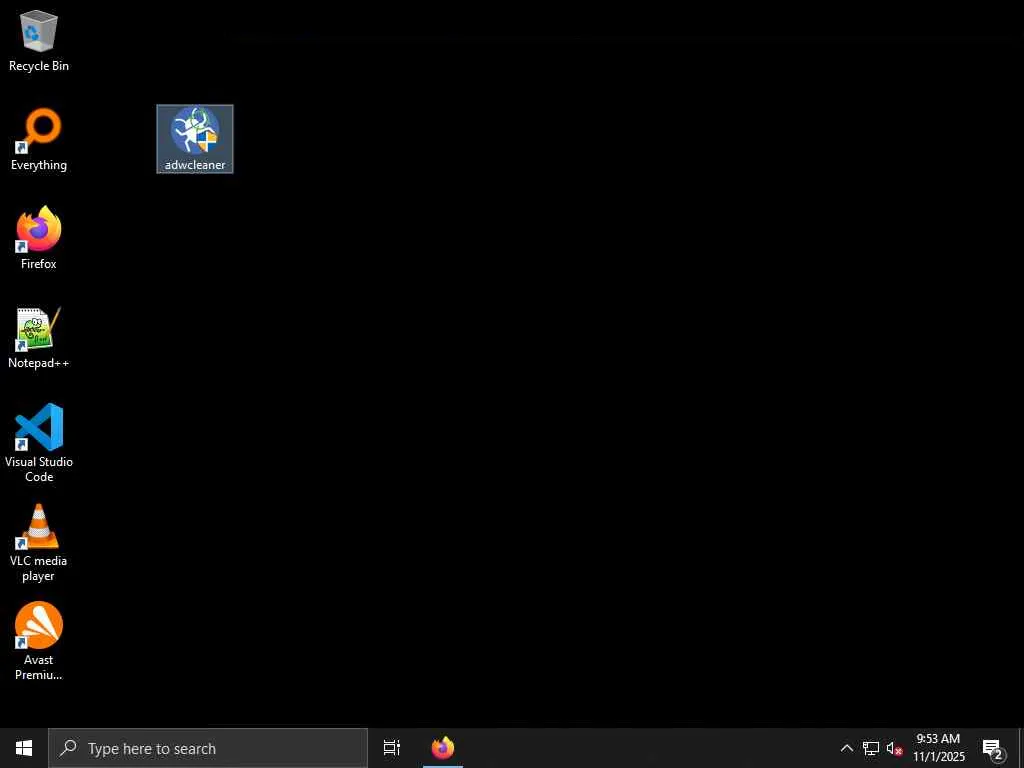Select the adwcleaner desktop icon
1024x768 pixels.
click(x=195, y=139)
